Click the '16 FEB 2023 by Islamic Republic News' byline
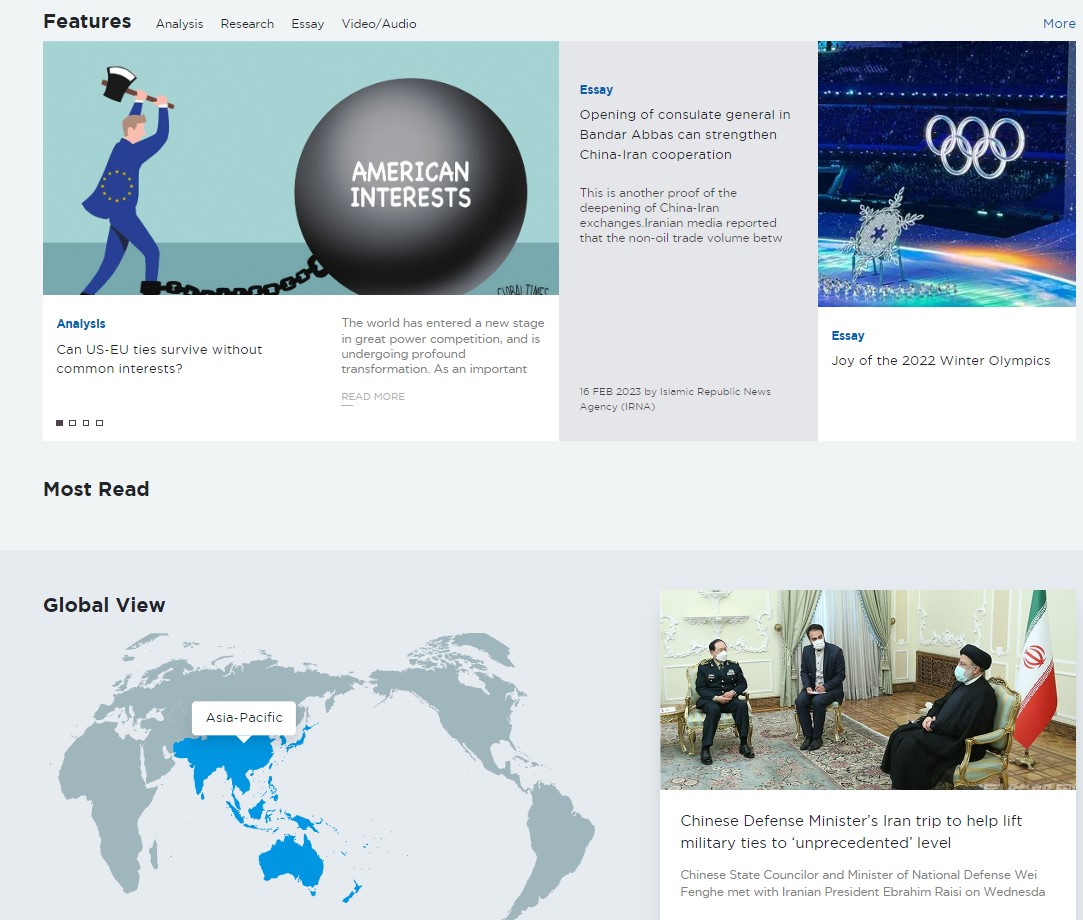 tap(675, 399)
